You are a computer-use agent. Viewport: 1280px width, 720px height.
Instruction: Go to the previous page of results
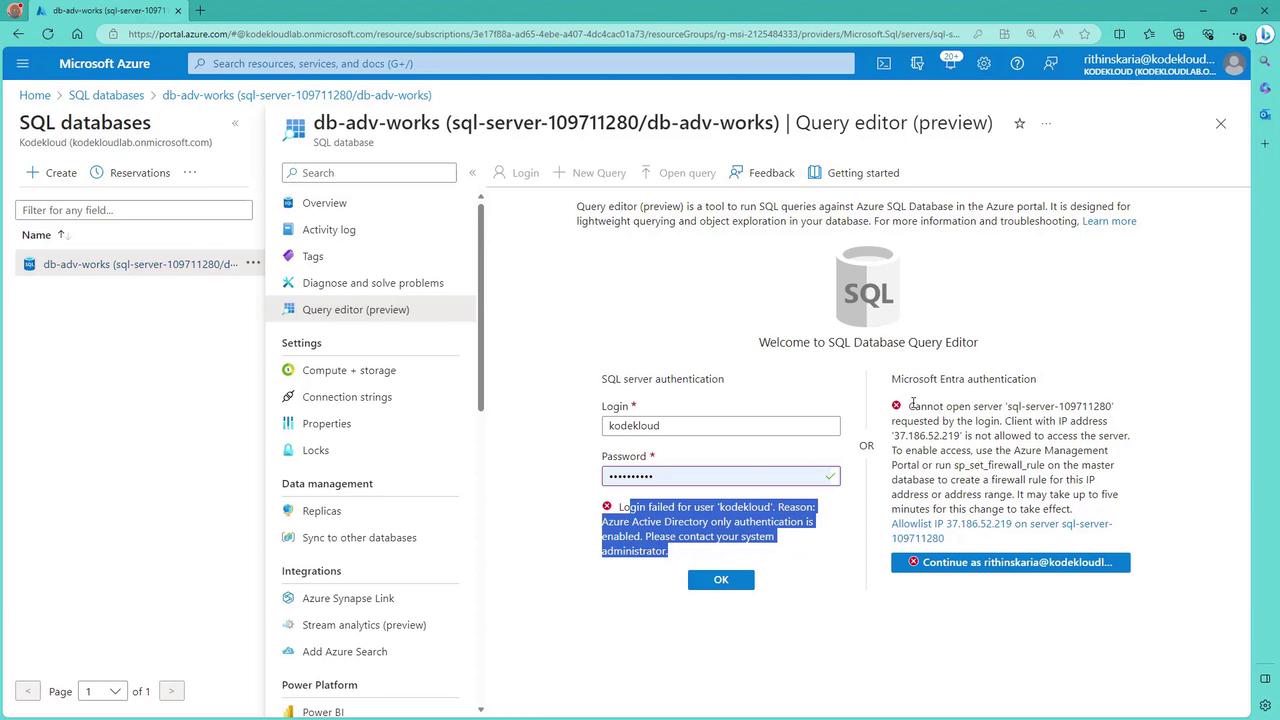28,691
